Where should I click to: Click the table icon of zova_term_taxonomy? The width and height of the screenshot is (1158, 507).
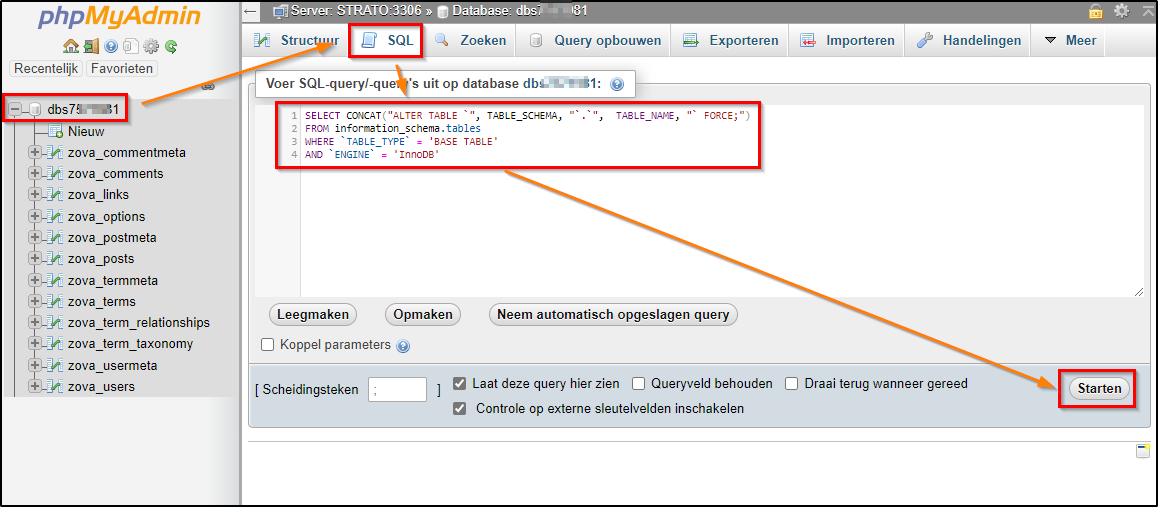pyautogui.click(x=55, y=344)
